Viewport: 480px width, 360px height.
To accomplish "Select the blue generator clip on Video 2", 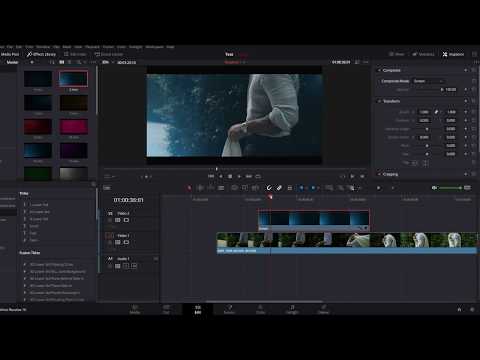I will point(314,220).
